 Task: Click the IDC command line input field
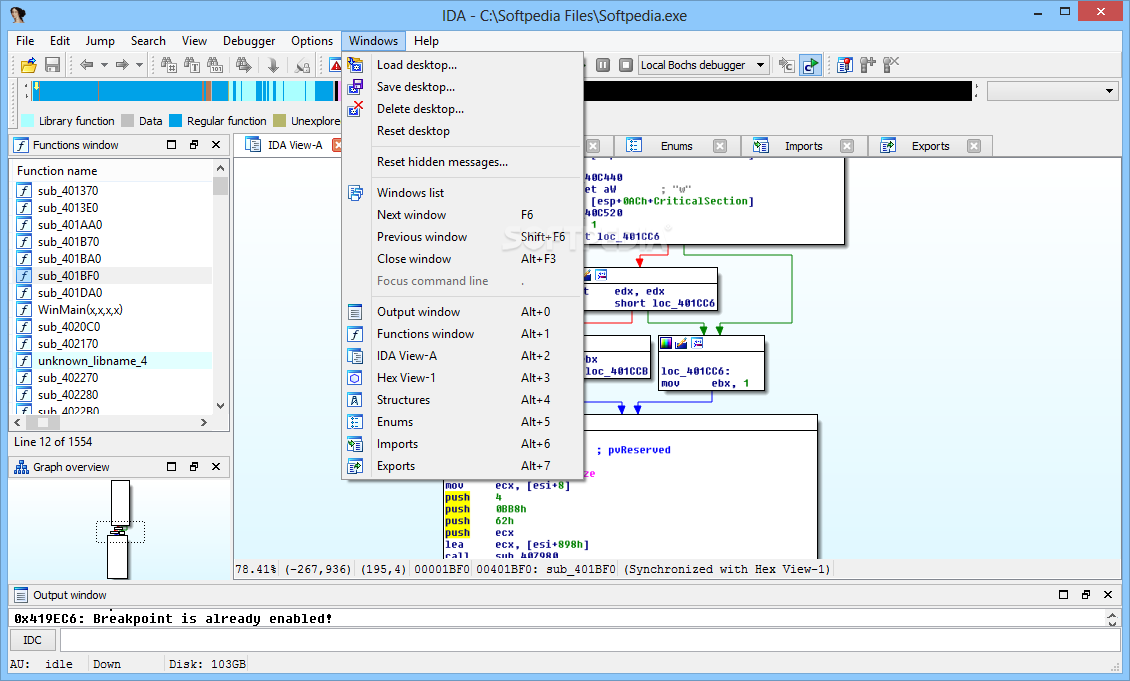589,640
